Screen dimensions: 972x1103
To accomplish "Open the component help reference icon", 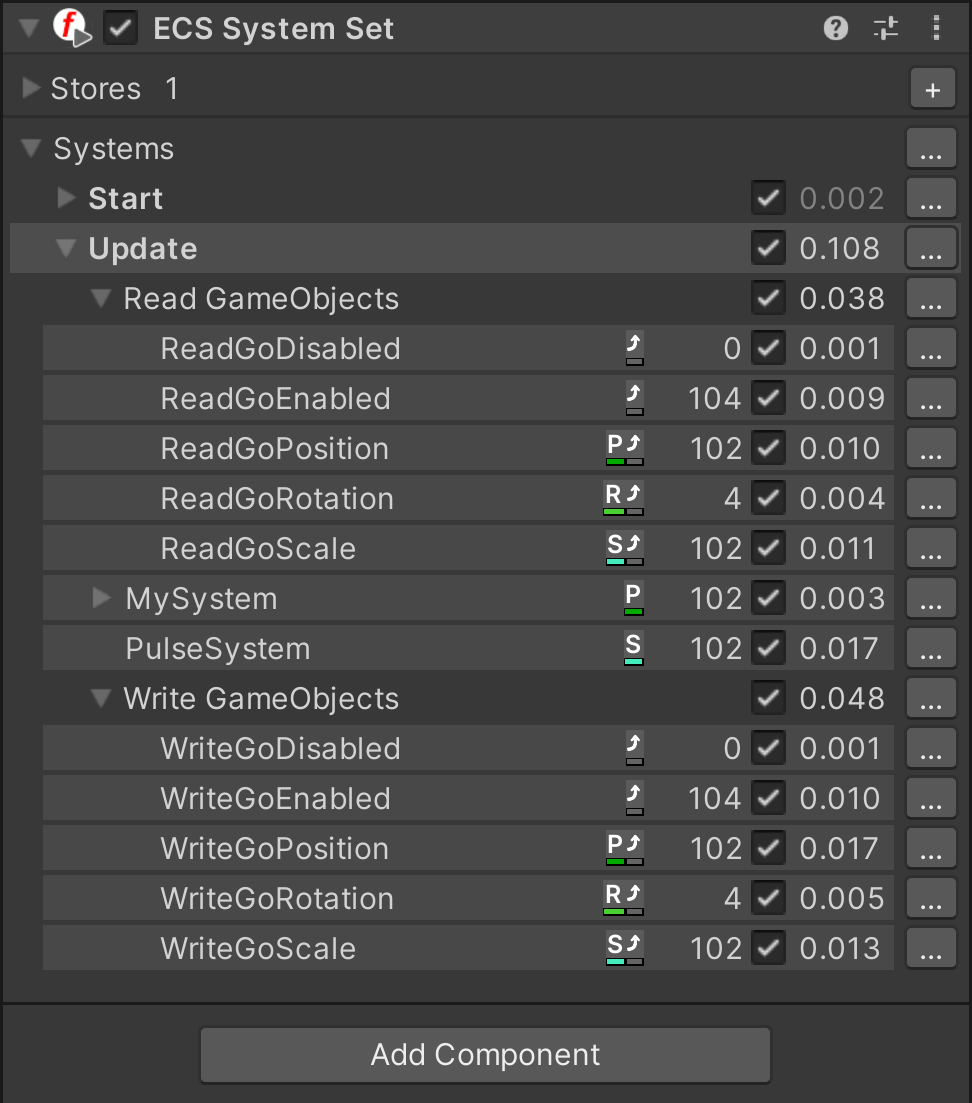I will (836, 29).
